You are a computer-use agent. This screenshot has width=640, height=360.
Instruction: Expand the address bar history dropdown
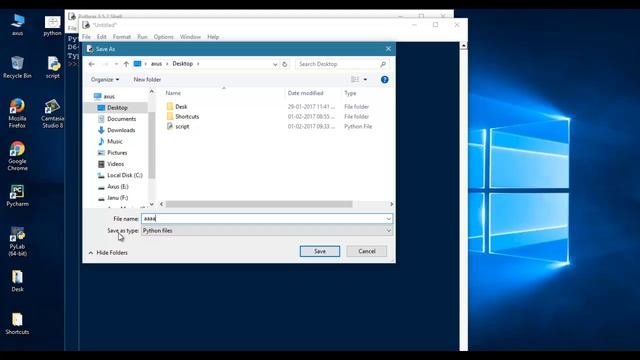pyautogui.click(x=275, y=64)
